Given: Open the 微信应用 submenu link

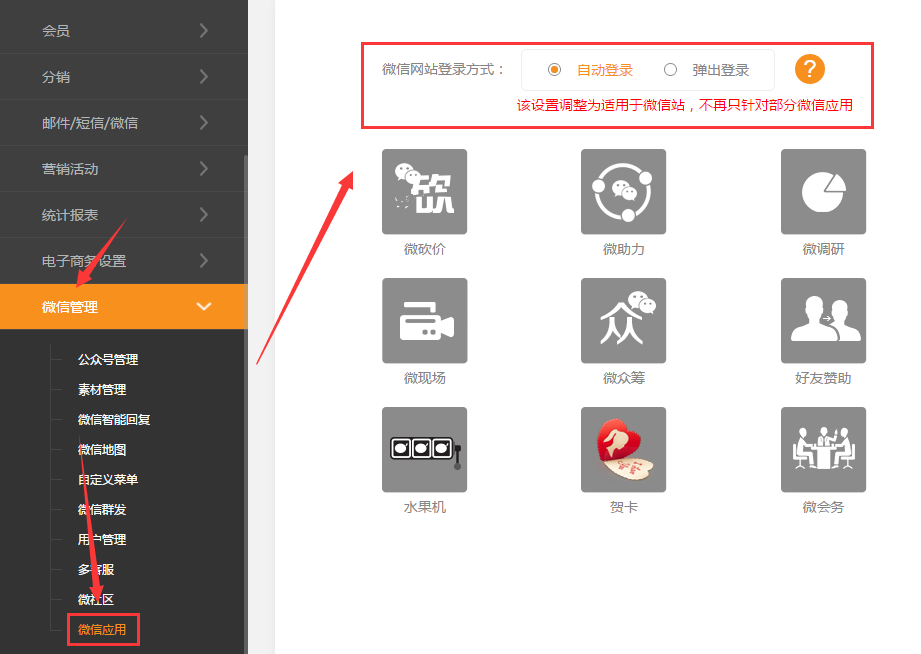Looking at the screenshot, I should pos(102,630).
